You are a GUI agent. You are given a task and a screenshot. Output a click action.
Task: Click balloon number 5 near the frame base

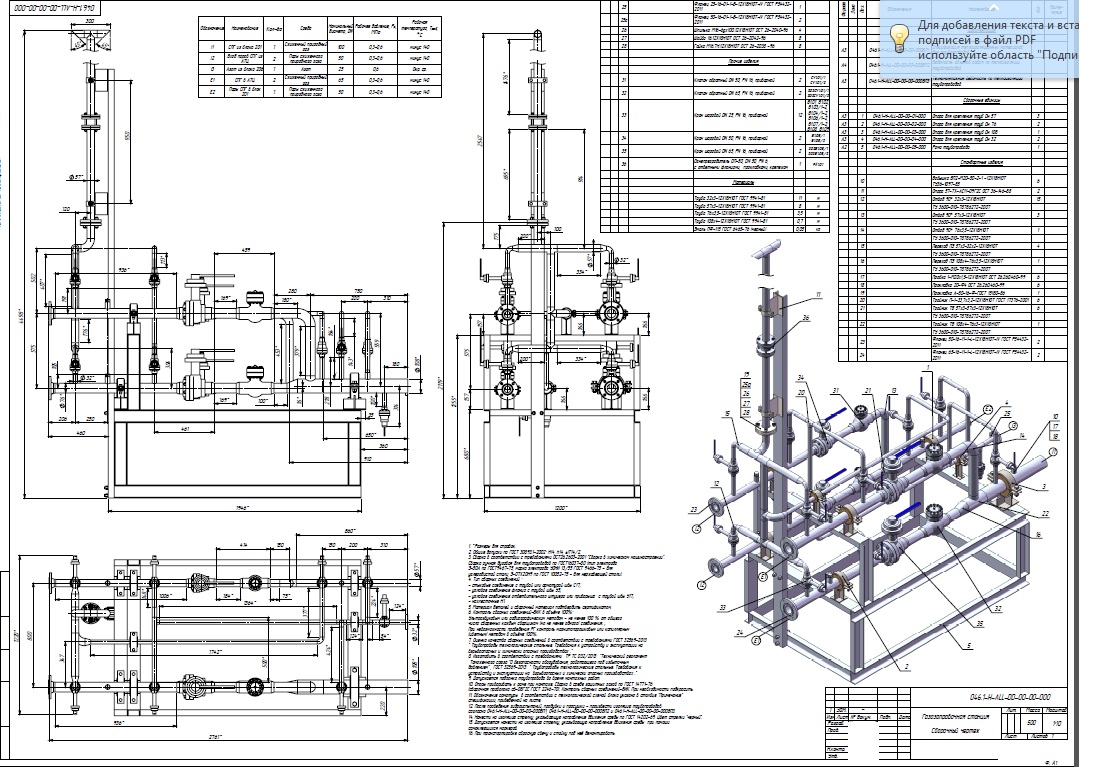pyautogui.click(x=969, y=646)
